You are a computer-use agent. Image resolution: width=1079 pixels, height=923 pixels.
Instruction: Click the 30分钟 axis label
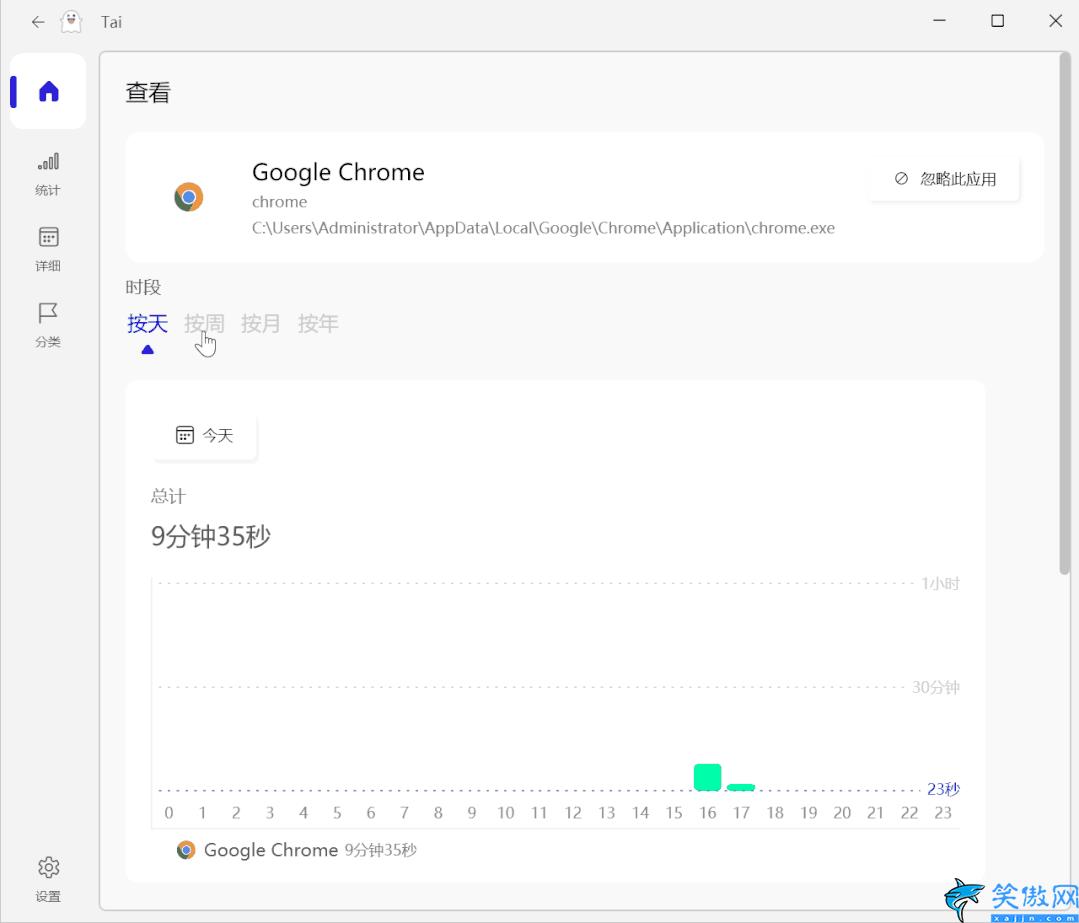[x=935, y=687]
